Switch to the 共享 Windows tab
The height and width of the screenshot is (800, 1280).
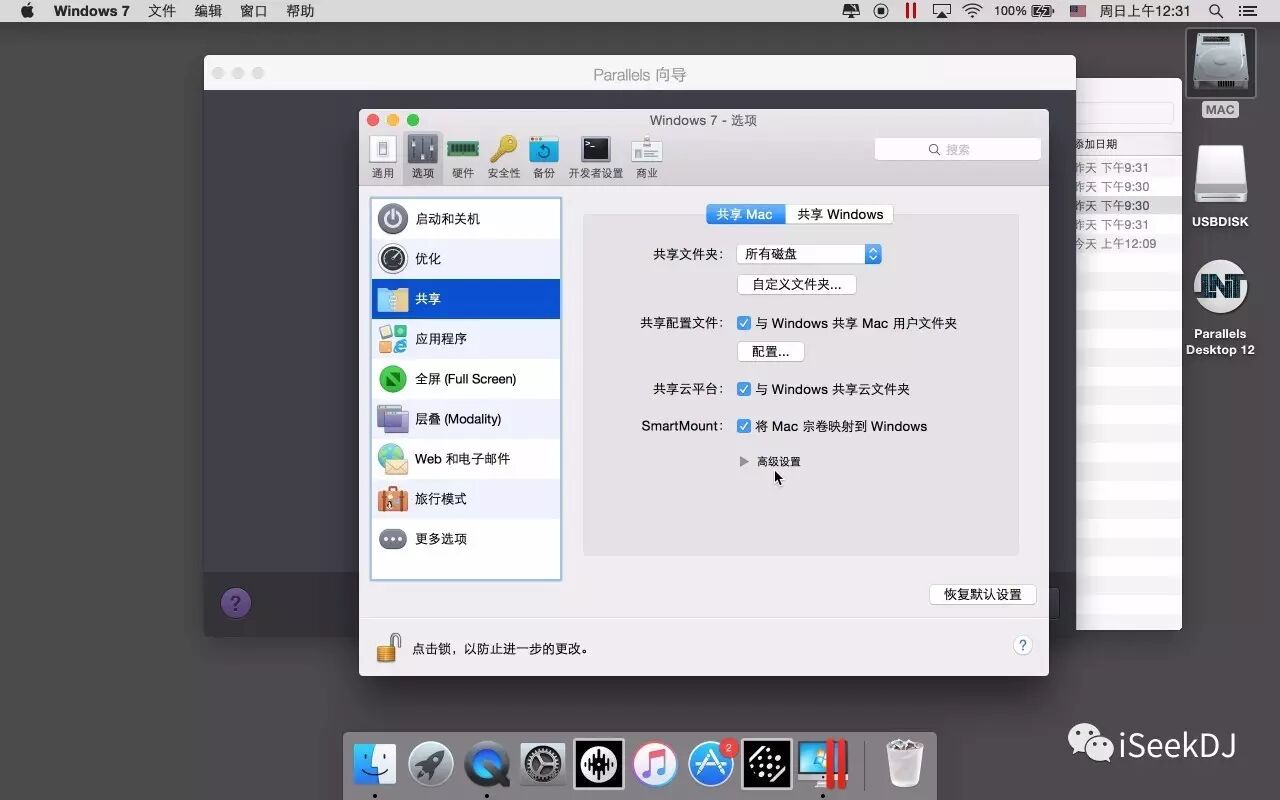tap(840, 214)
